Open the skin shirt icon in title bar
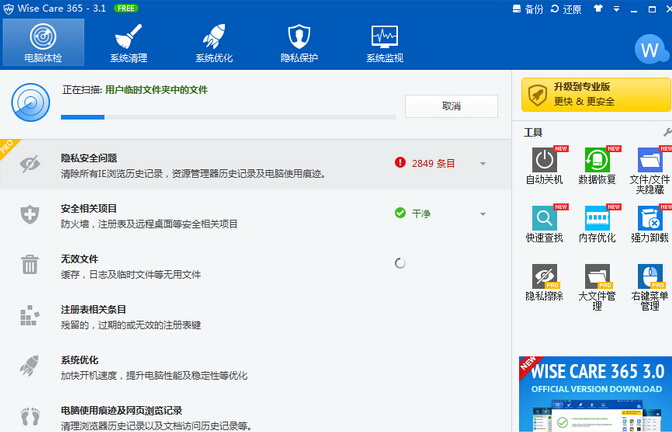This screenshot has height=432, width=672. coord(598,9)
